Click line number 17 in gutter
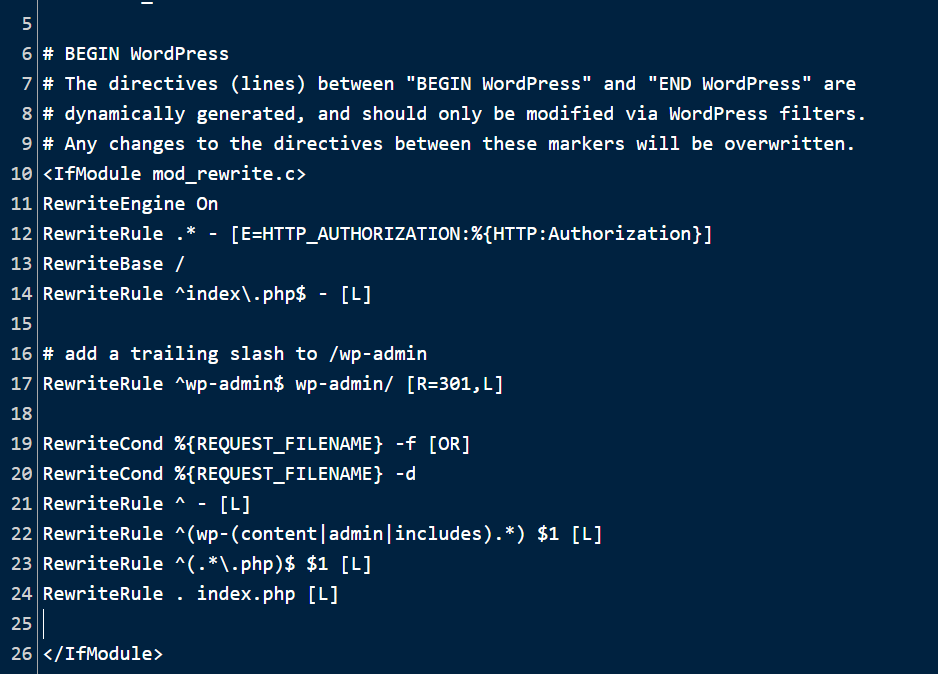This screenshot has width=938, height=674. tap(22, 384)
